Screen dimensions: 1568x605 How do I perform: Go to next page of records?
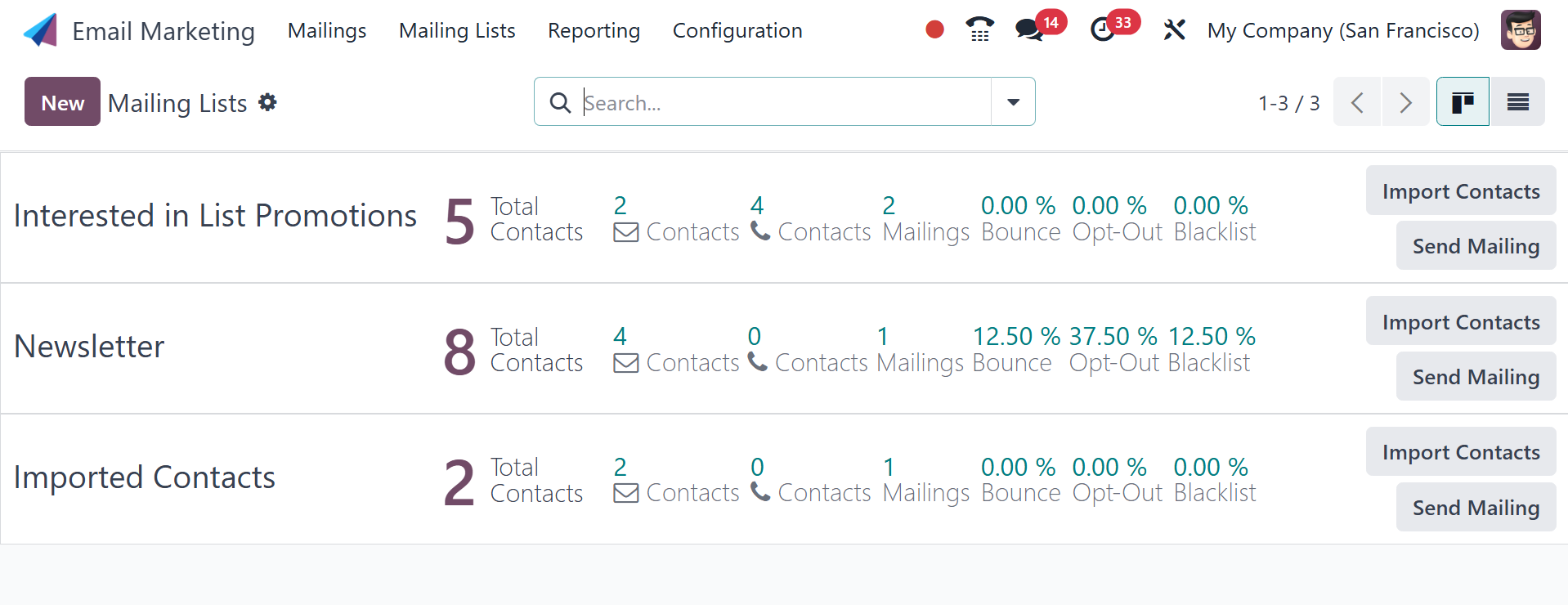point(1405,102)
